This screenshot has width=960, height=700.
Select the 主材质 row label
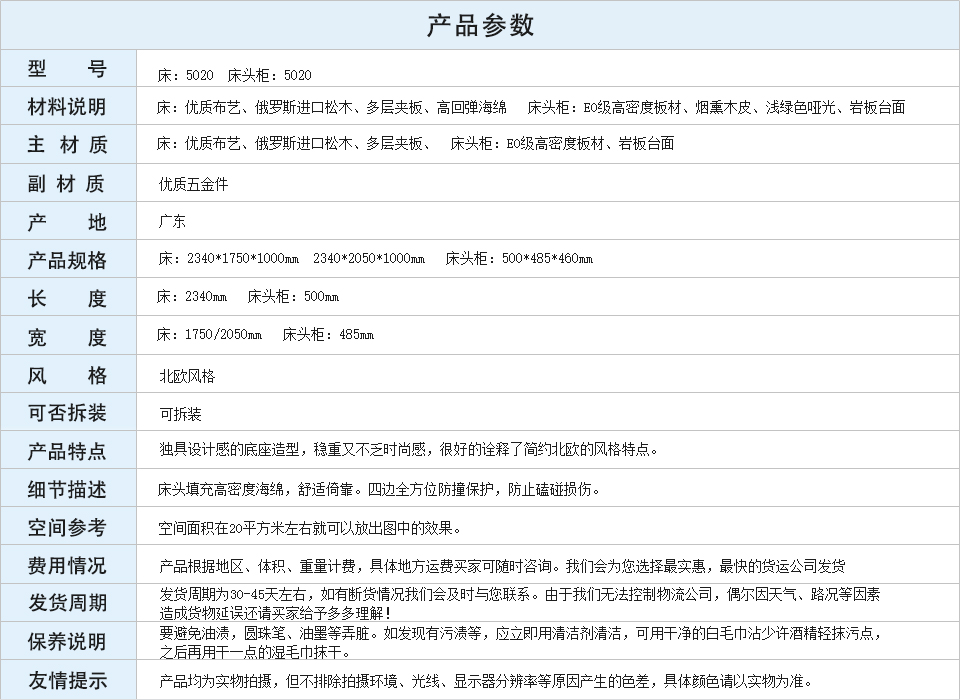[x=67, y=145]
